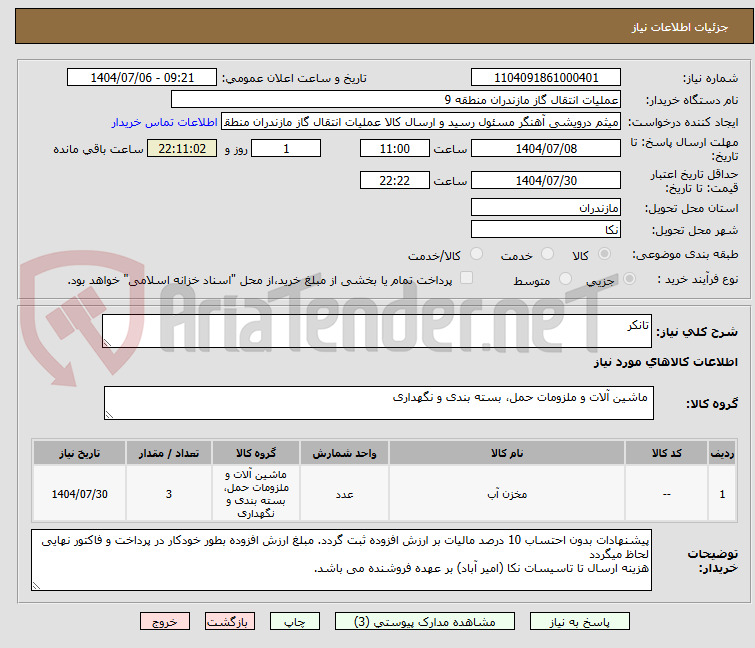This screenshot has height=648, width=755.
Task: Click the چاپ print button
Action: (295, 622)
